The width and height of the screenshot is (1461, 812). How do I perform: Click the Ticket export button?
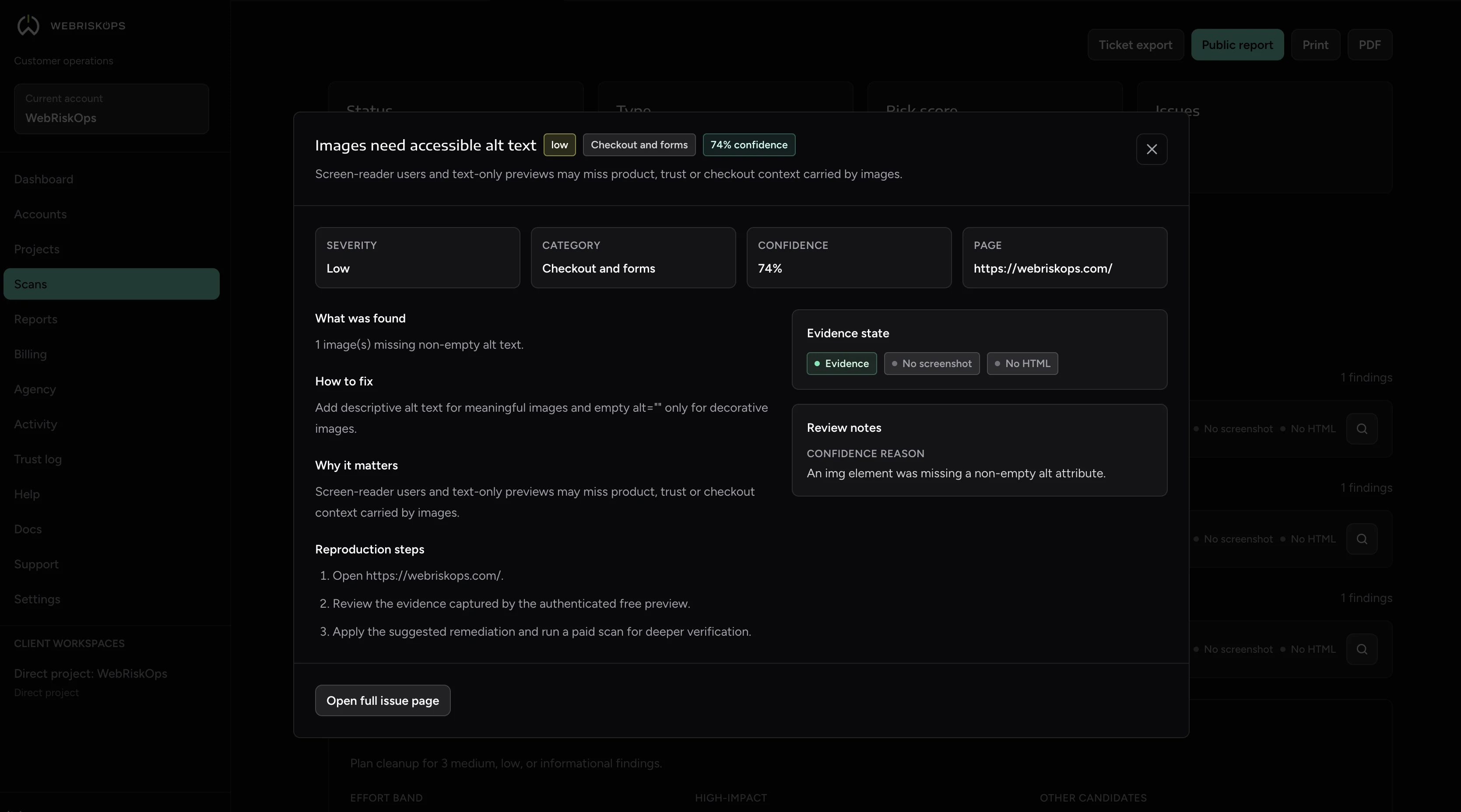pyautogui.click(x=1135, y=45)
